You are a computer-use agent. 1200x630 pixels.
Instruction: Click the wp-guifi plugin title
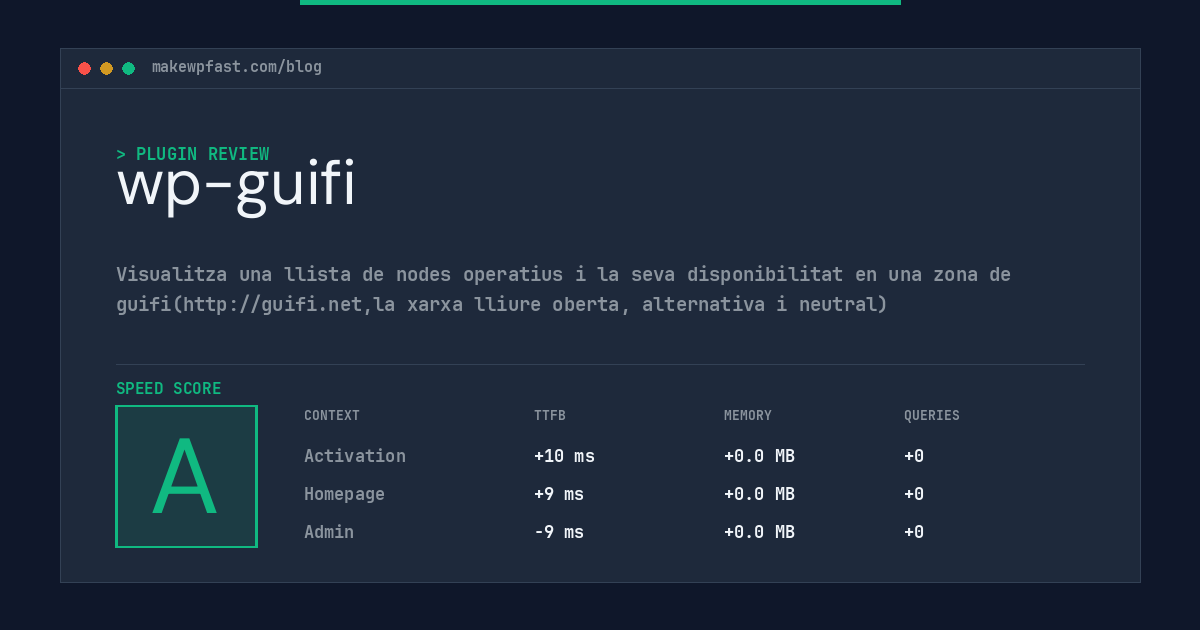[236, 186]
